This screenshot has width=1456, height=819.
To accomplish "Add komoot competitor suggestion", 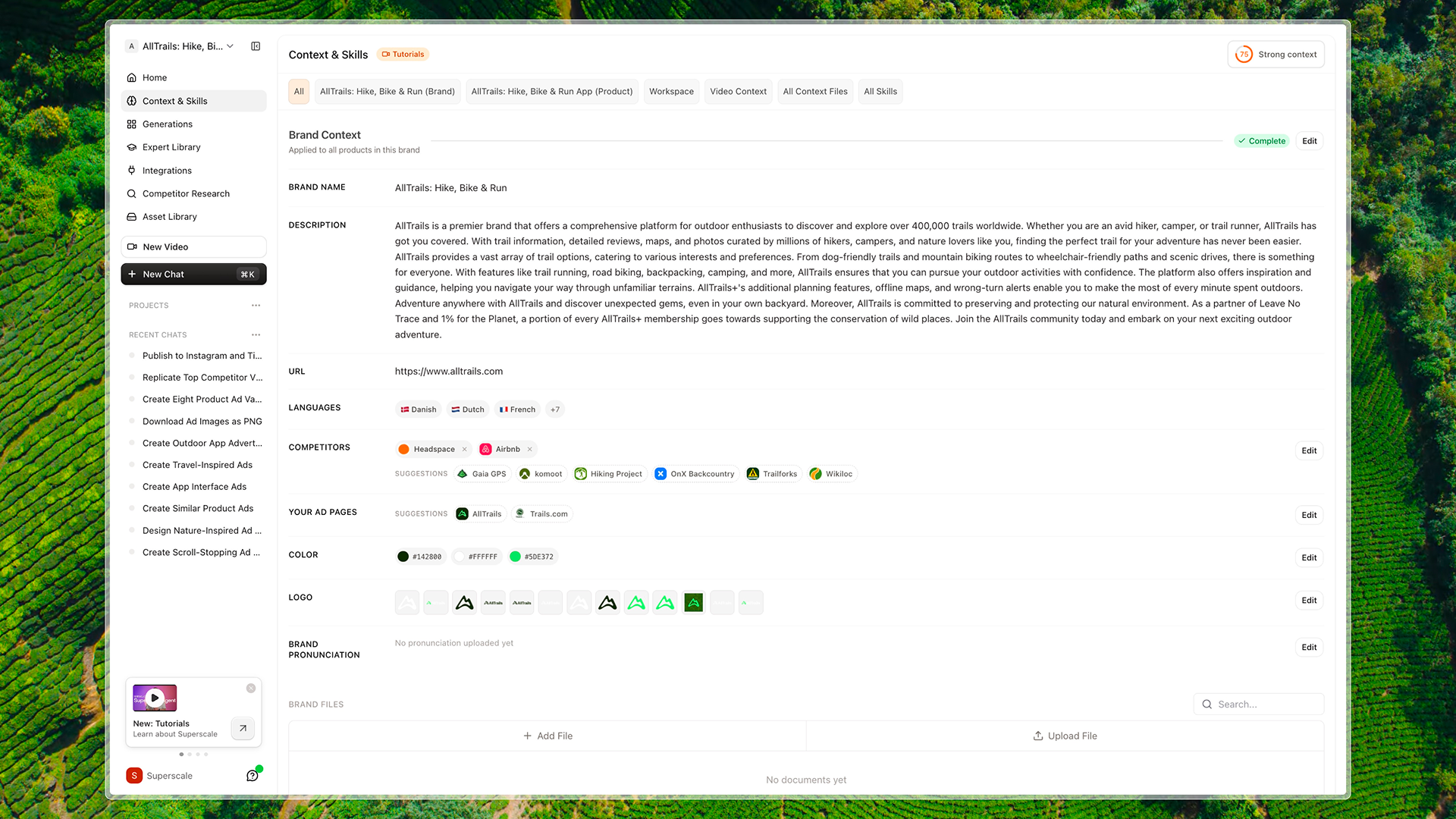I will [541, 474].
